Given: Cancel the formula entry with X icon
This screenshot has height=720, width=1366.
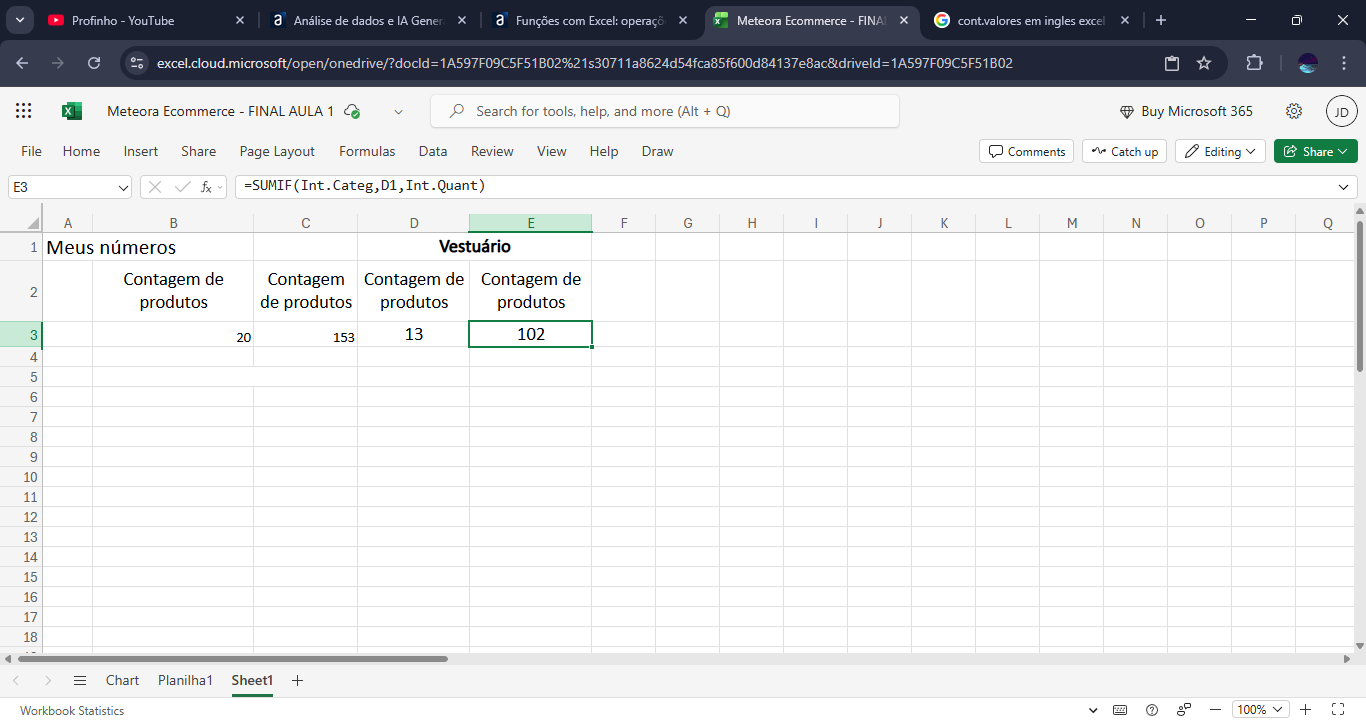Looking at the screenshot, I should 155,186.
